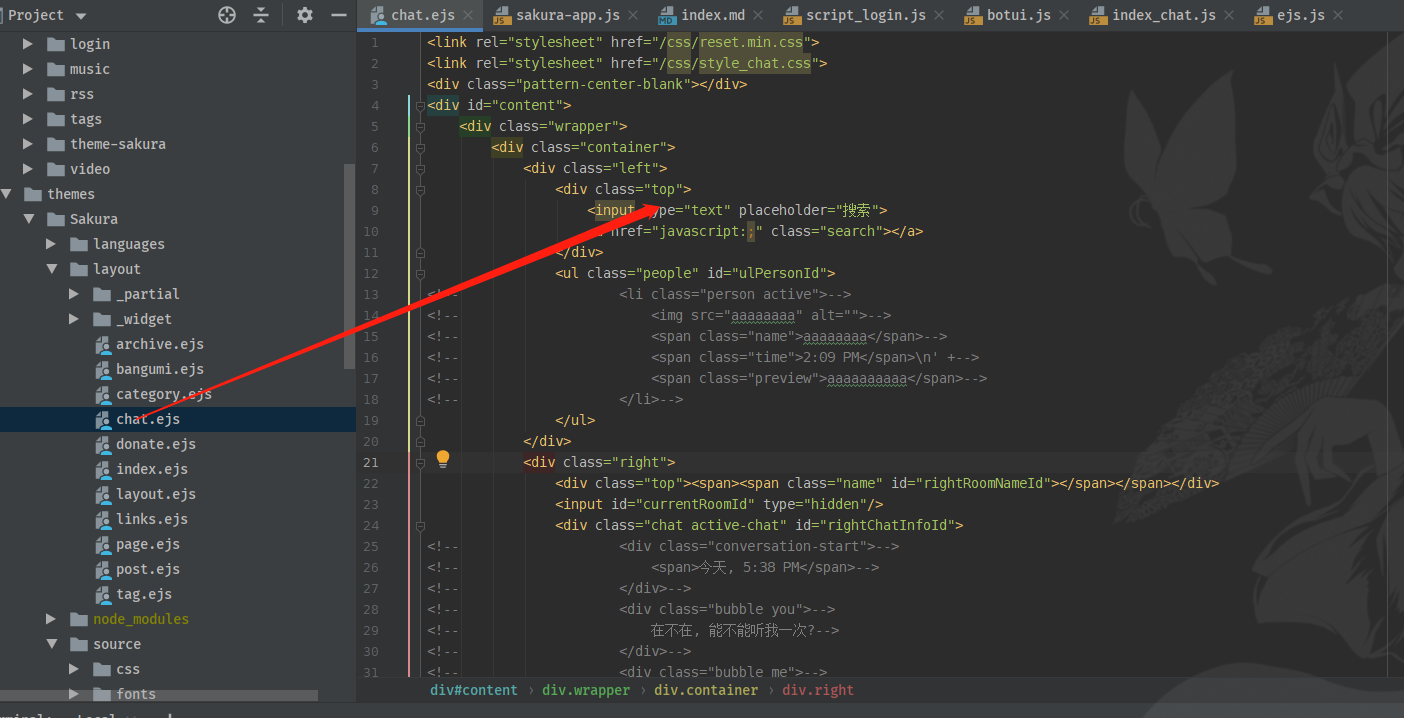1404x718 pixels.
Task: Select layout.ejs in project tree
Action: (155, 494)
